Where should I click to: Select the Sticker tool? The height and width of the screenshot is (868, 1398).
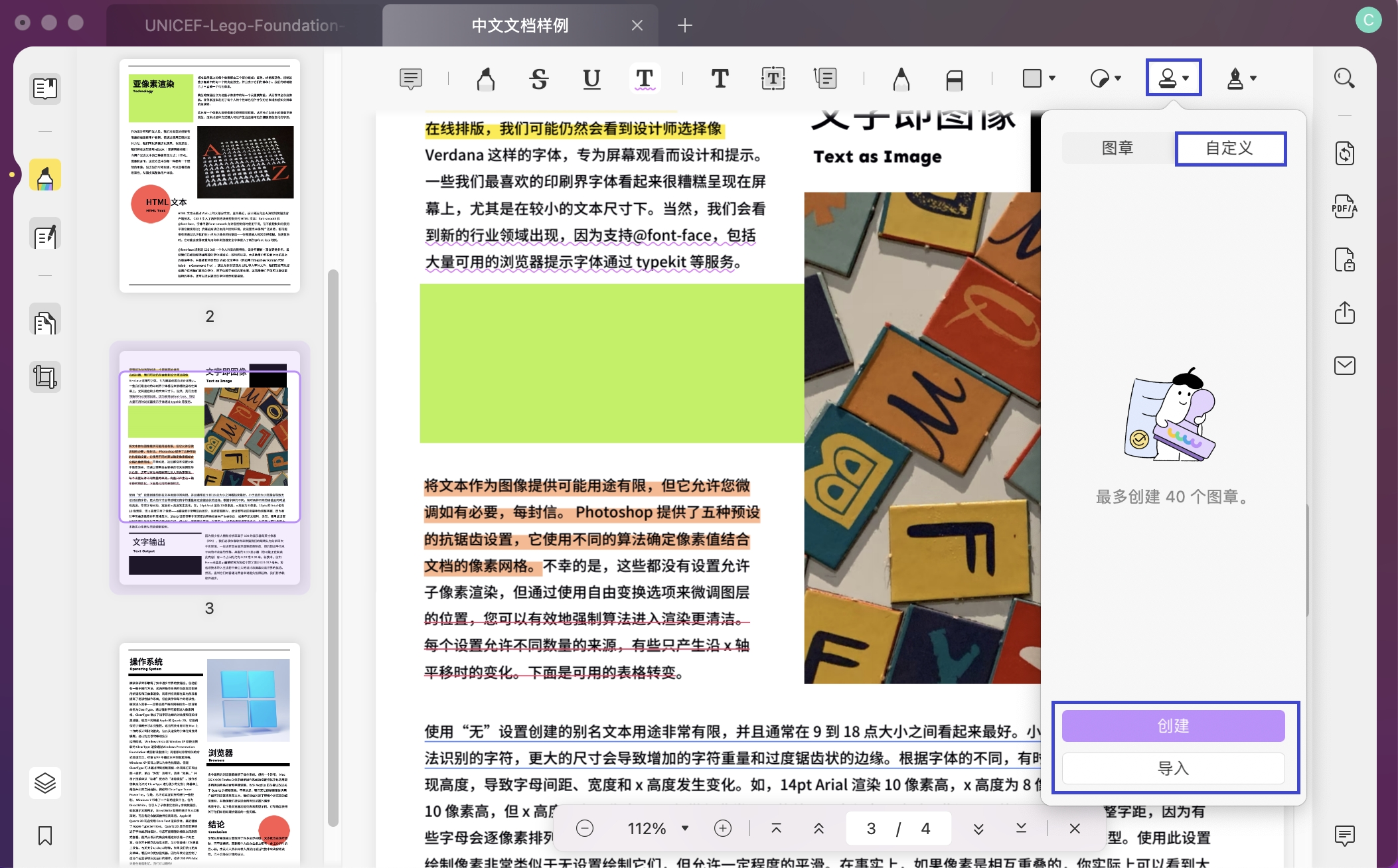[x=1100, y=79]
